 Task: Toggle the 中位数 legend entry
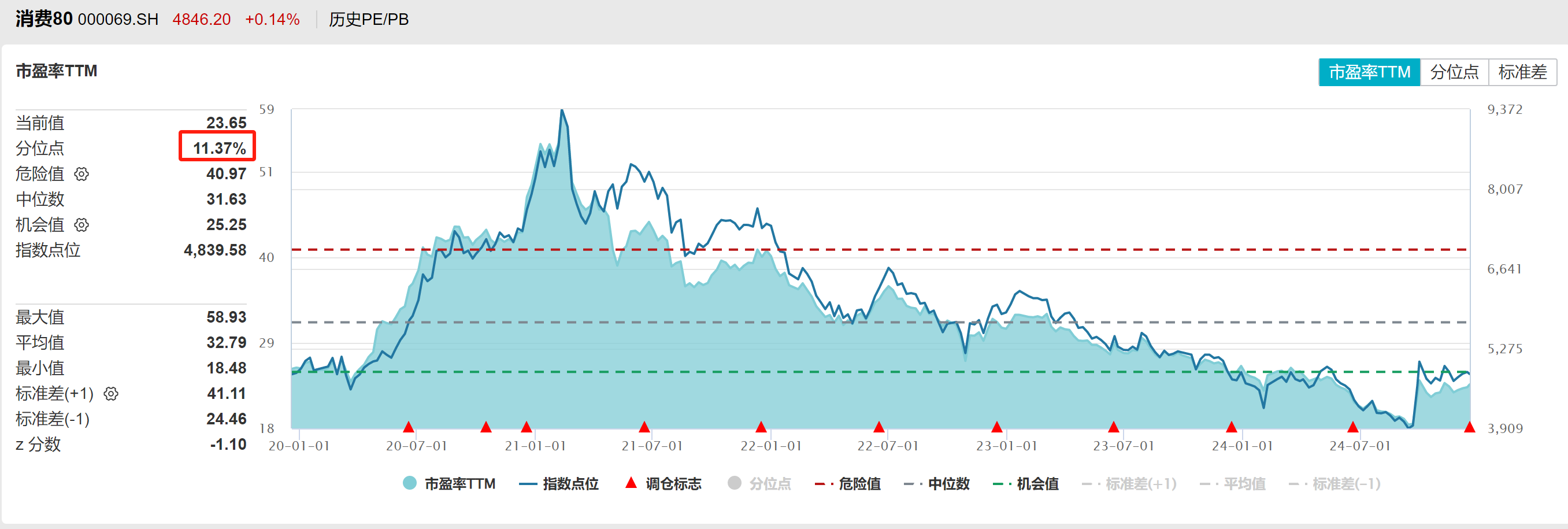tap(937, 484)
